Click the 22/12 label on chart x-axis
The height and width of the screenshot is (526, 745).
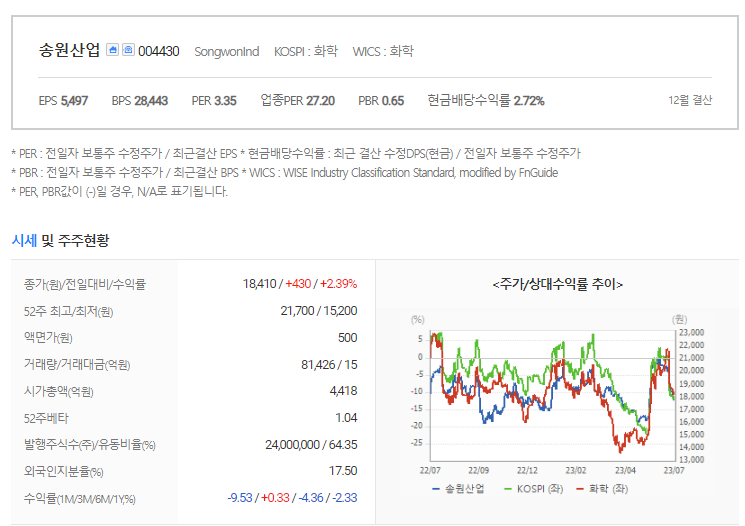click(527, 470)
